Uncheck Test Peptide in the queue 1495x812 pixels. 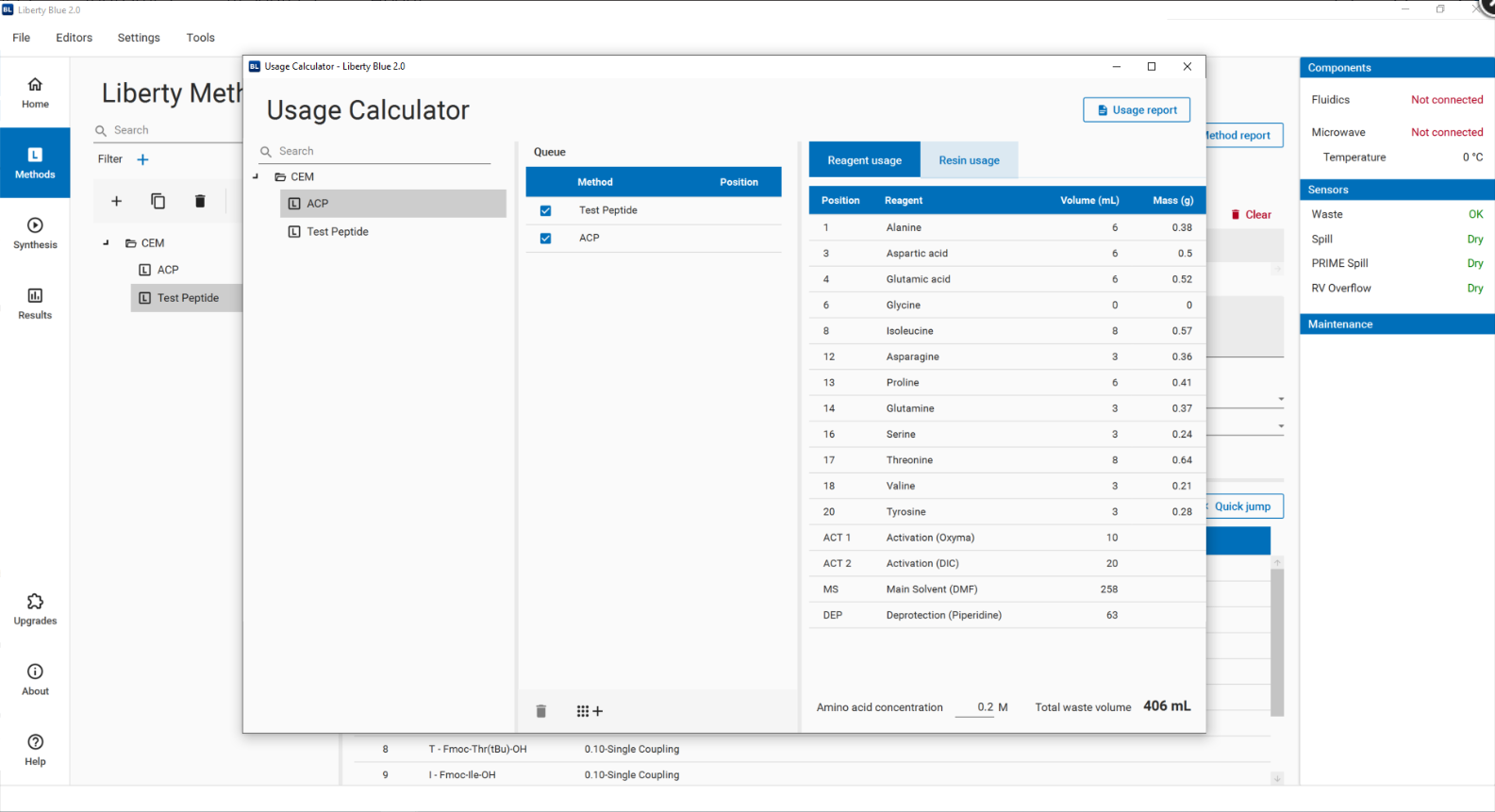545,210
